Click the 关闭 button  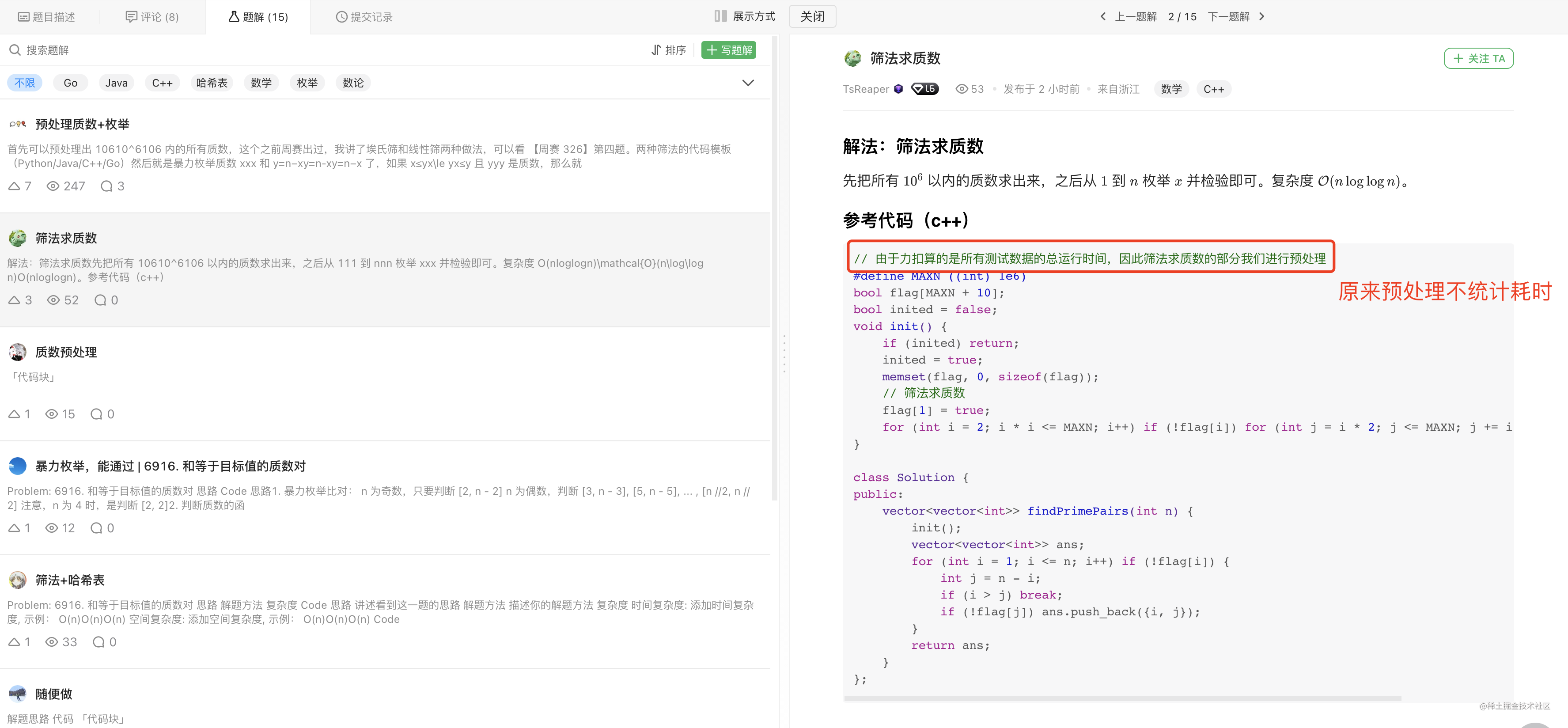[x=812, y=16]
